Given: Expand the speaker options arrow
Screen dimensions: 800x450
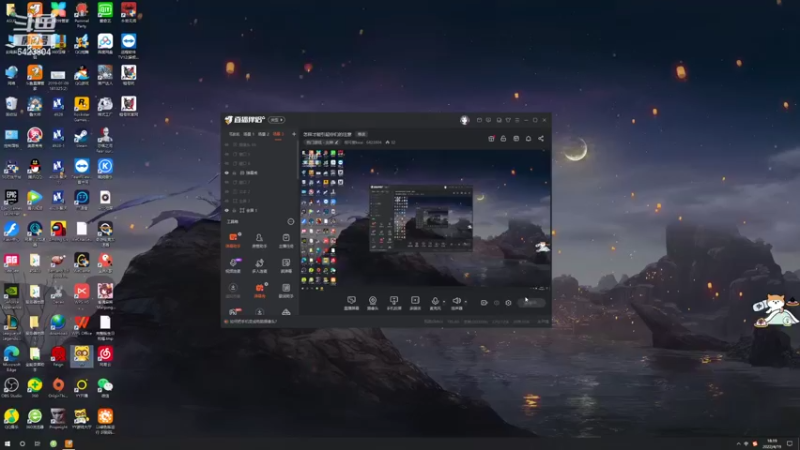Looking at the screenshot, I should coord(465,302).
